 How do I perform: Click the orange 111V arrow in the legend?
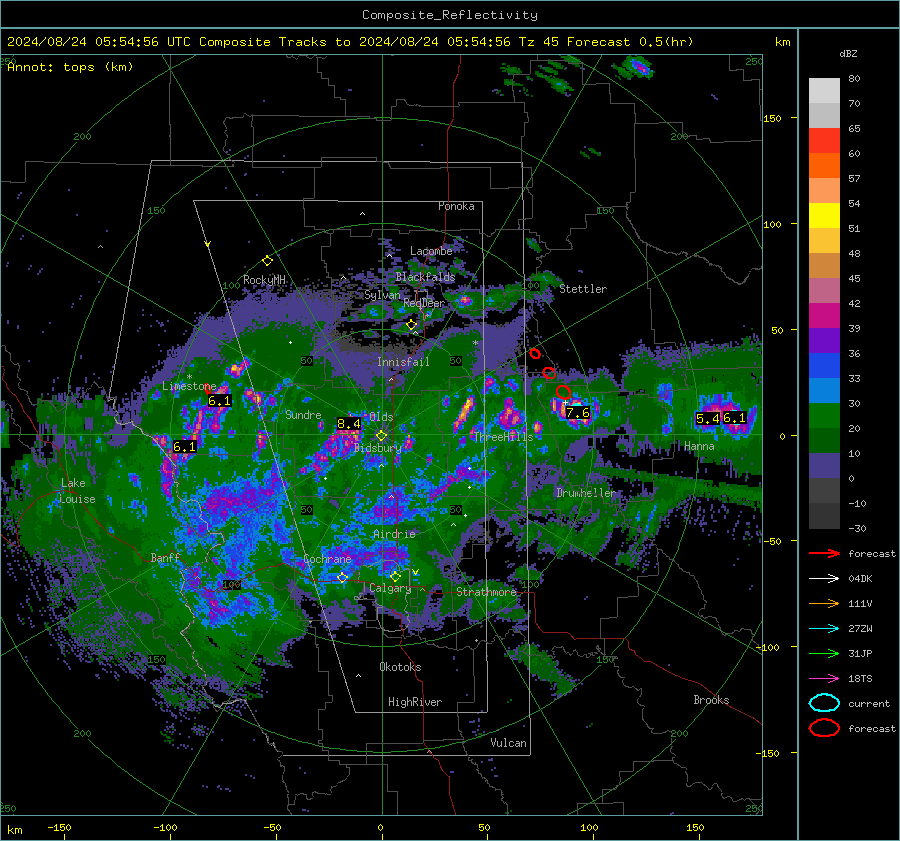point(824,603)
